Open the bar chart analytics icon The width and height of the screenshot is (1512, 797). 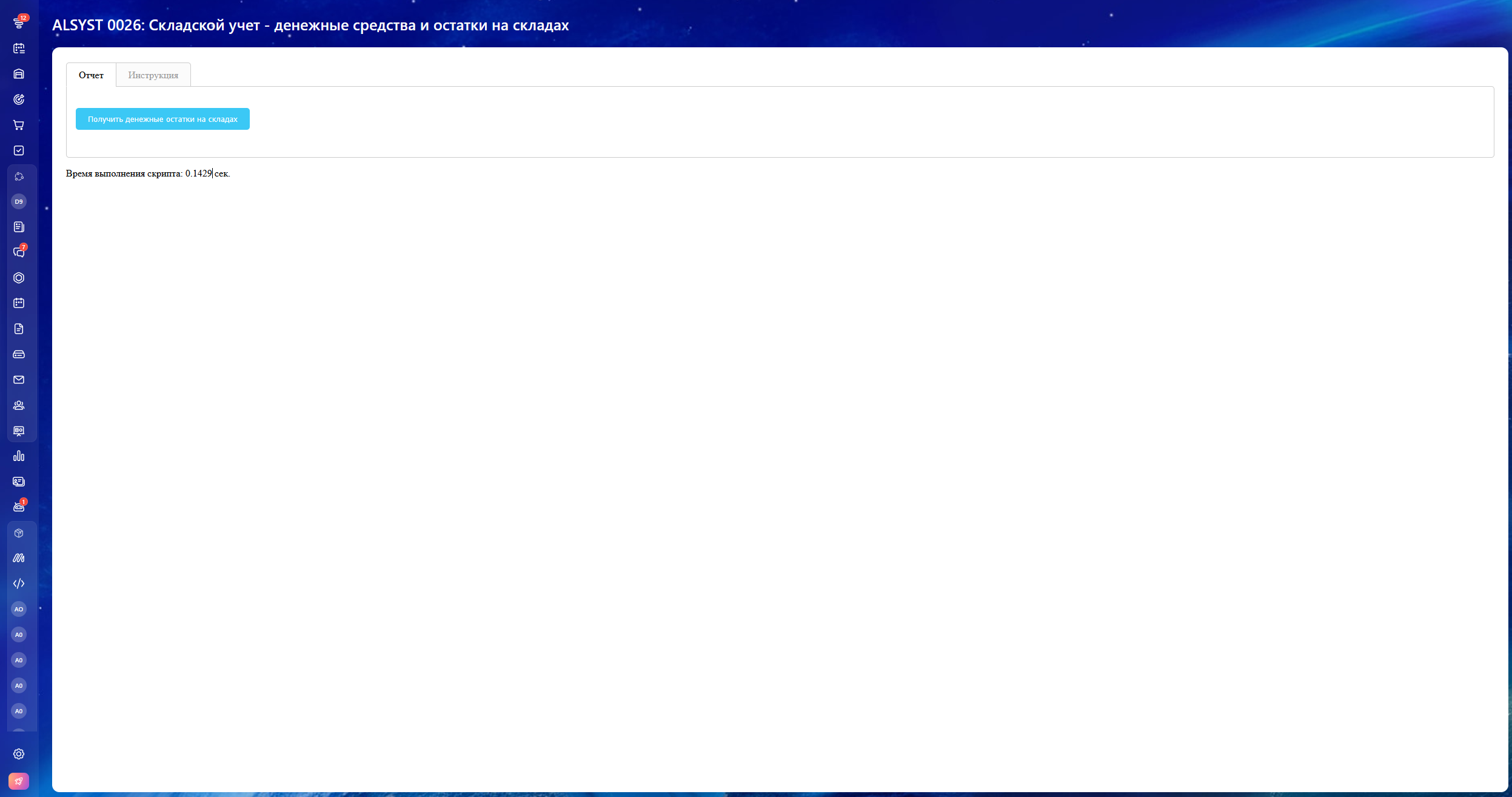tap(19, 456)
